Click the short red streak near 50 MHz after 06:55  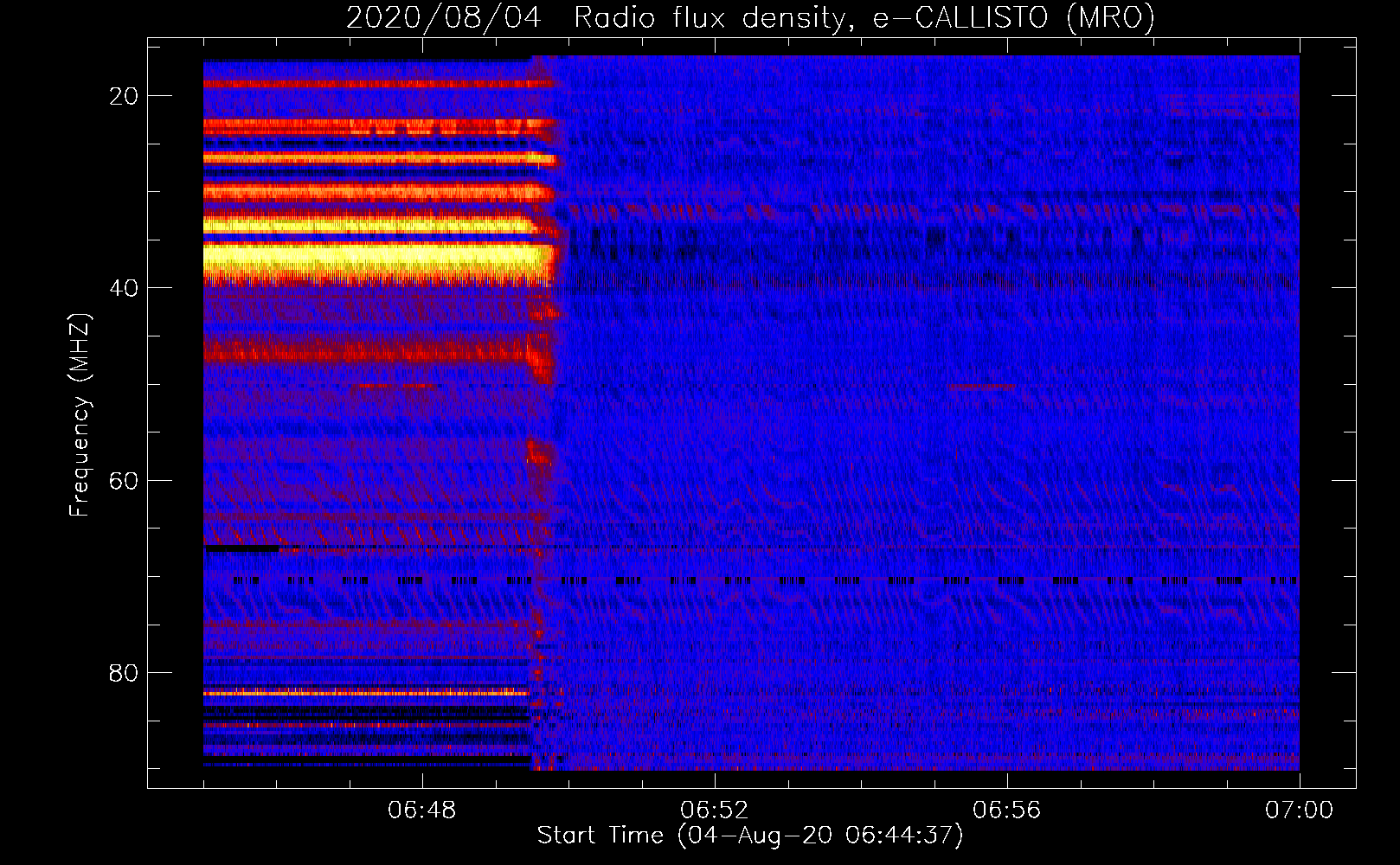[982, 386]
